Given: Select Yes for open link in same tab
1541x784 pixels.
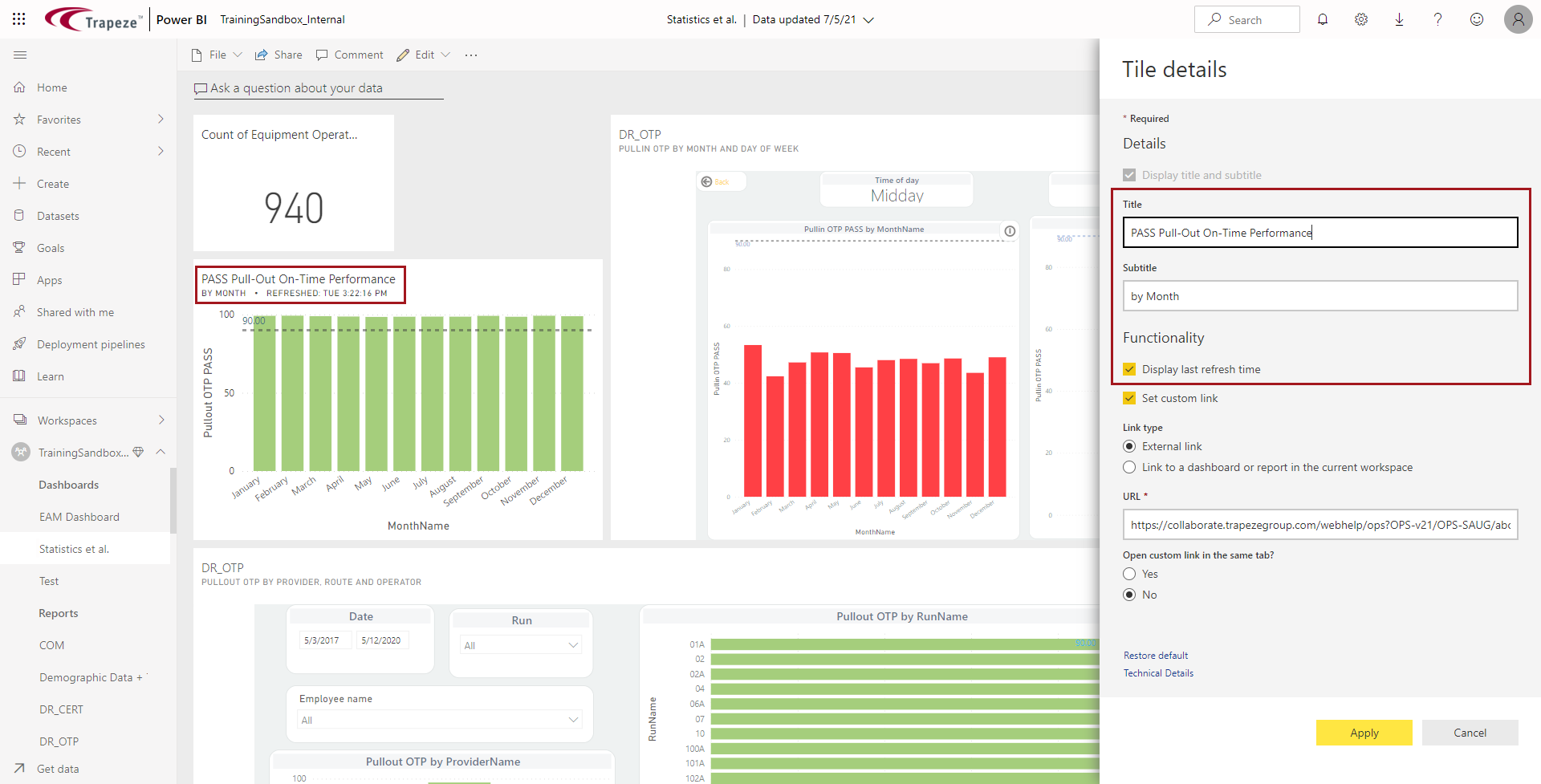Looking at the screenshot, I should coord(1129,574).
